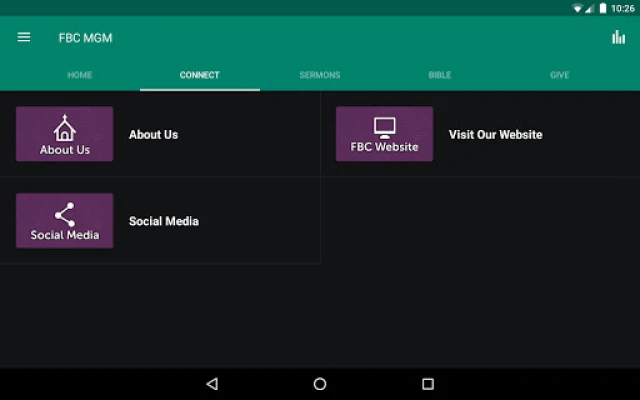Tap the FBC MGM app title
640x400 pixels.
86,38
